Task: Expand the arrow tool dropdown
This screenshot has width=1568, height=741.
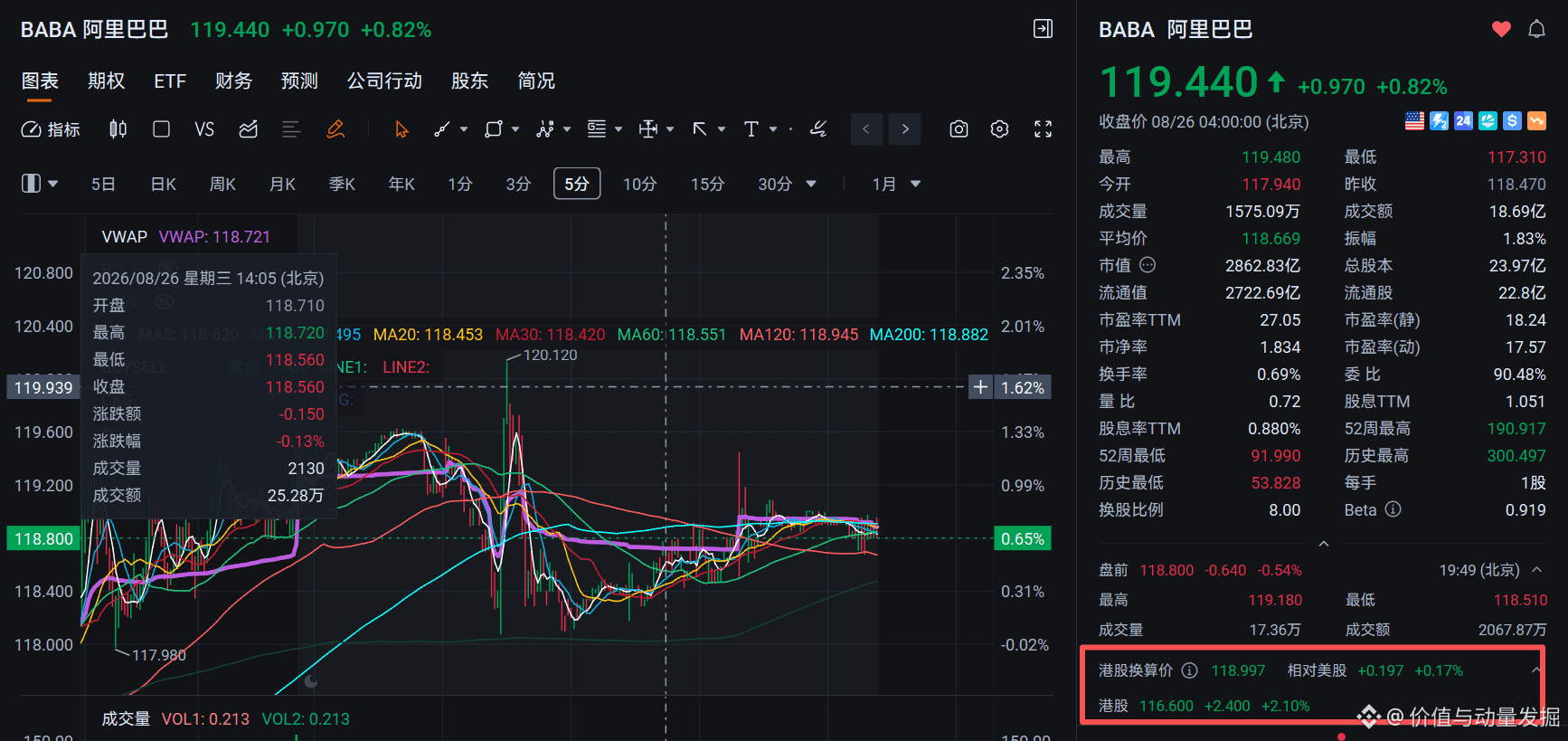Action: (722, 129)
